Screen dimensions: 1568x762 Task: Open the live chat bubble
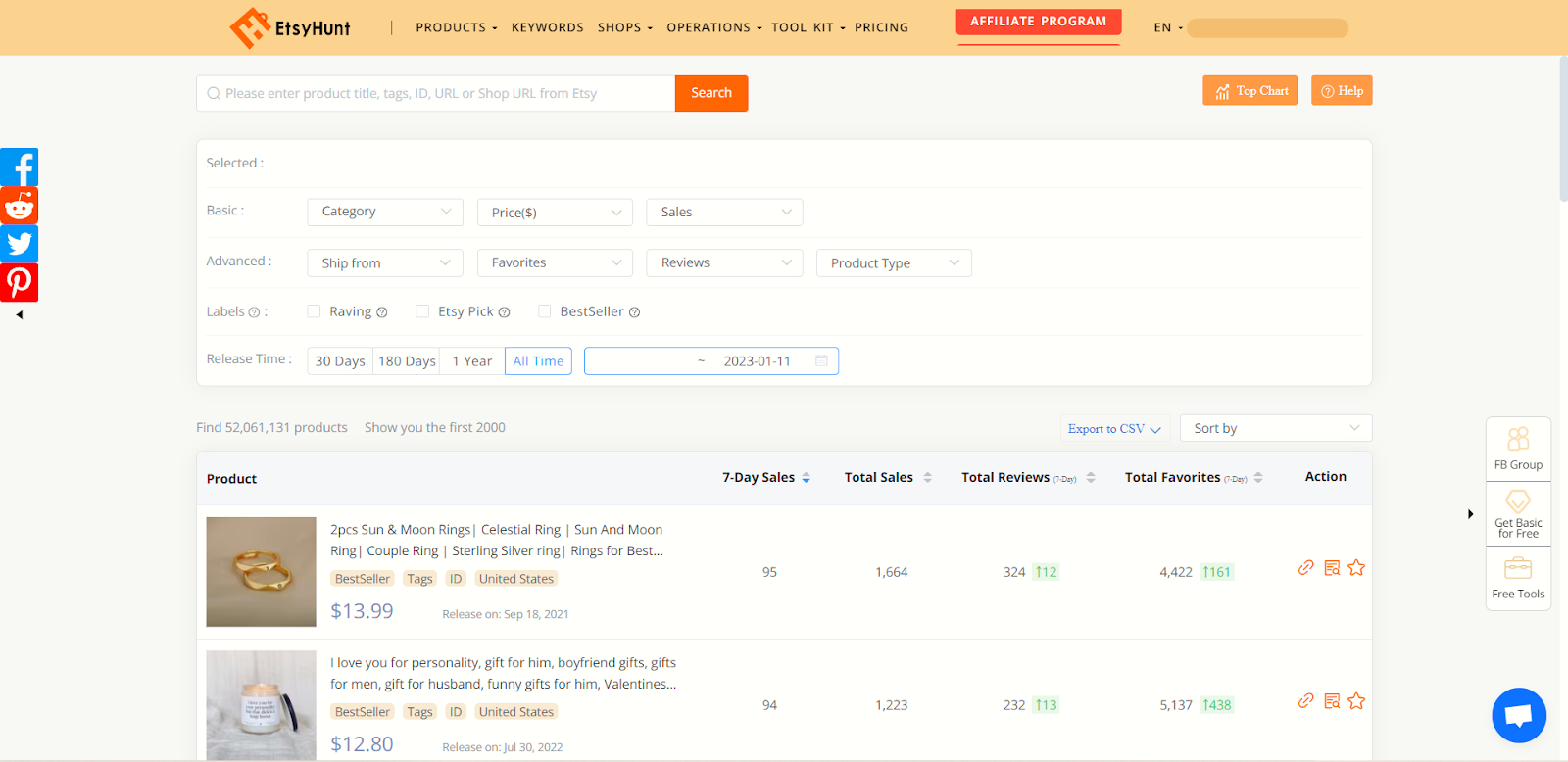point(1519,715)
